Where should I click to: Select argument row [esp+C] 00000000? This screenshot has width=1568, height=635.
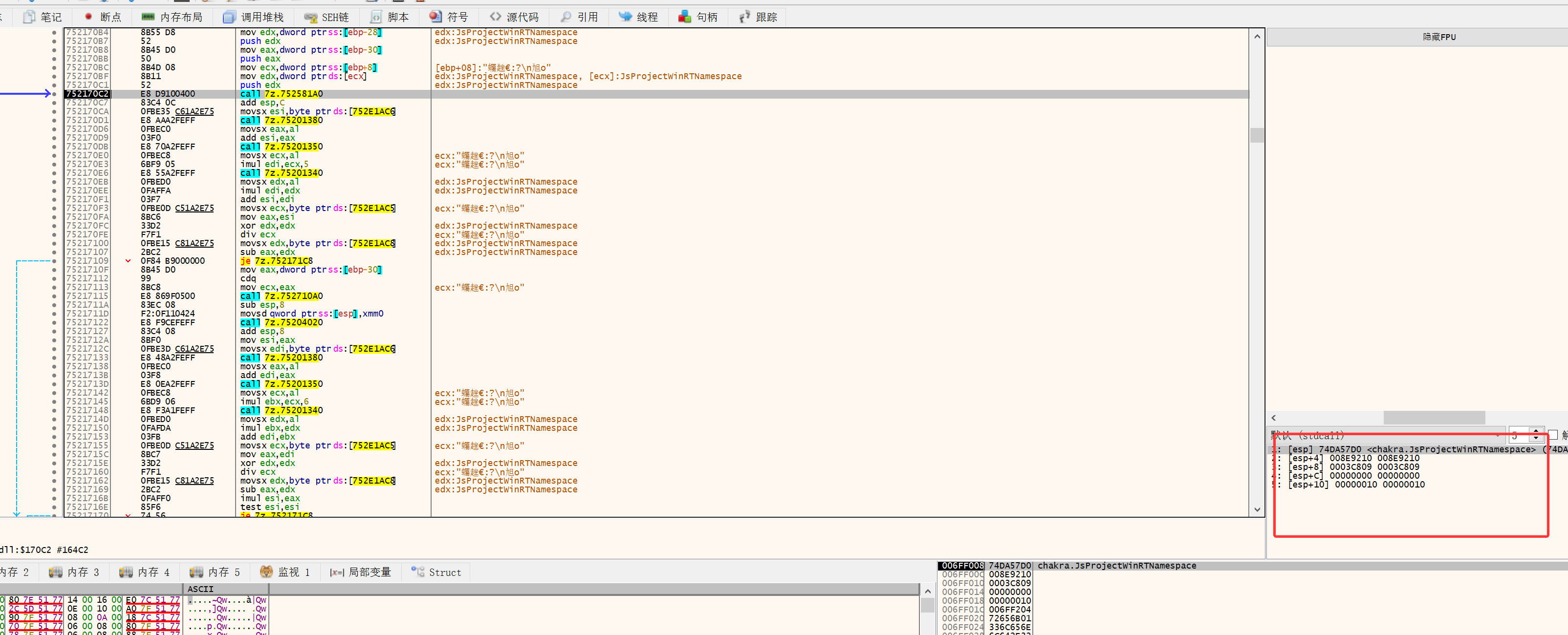(x=1345, y=476)
